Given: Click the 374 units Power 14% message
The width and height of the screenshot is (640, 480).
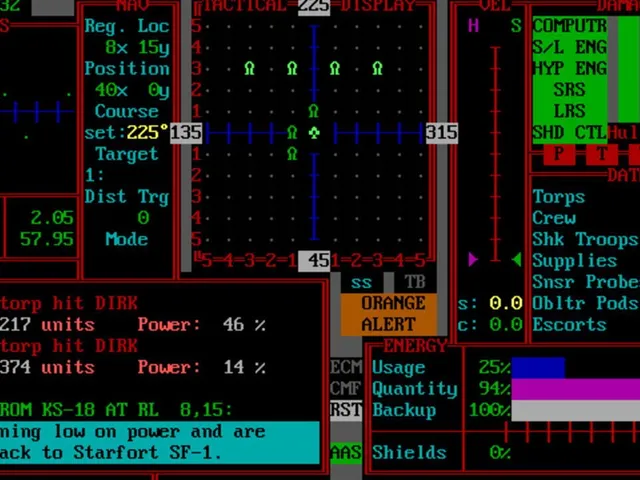Looking at the screenshot, I should point(133,367).
